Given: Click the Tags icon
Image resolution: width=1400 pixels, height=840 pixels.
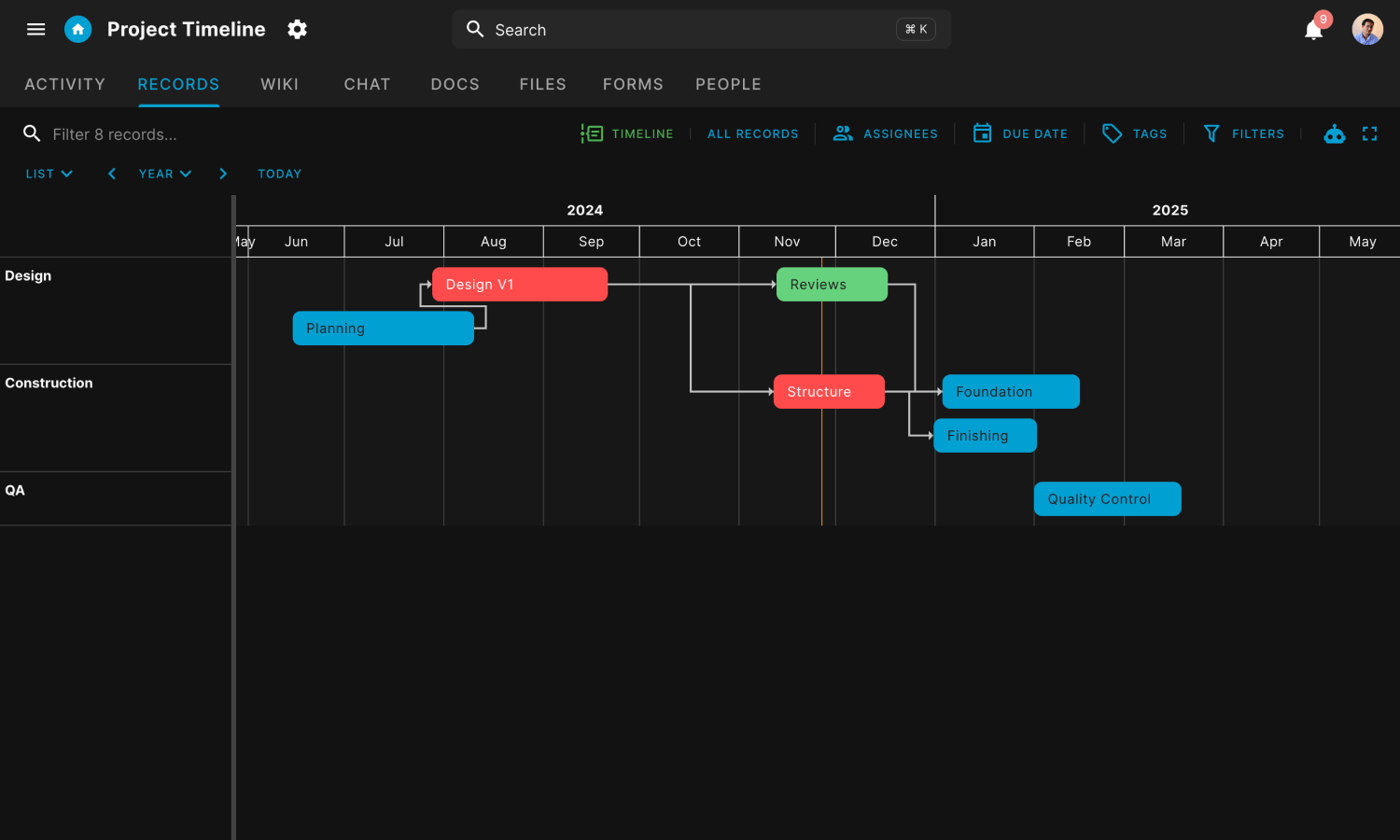Looking at the screenshot, I should tap(1112, 133).
